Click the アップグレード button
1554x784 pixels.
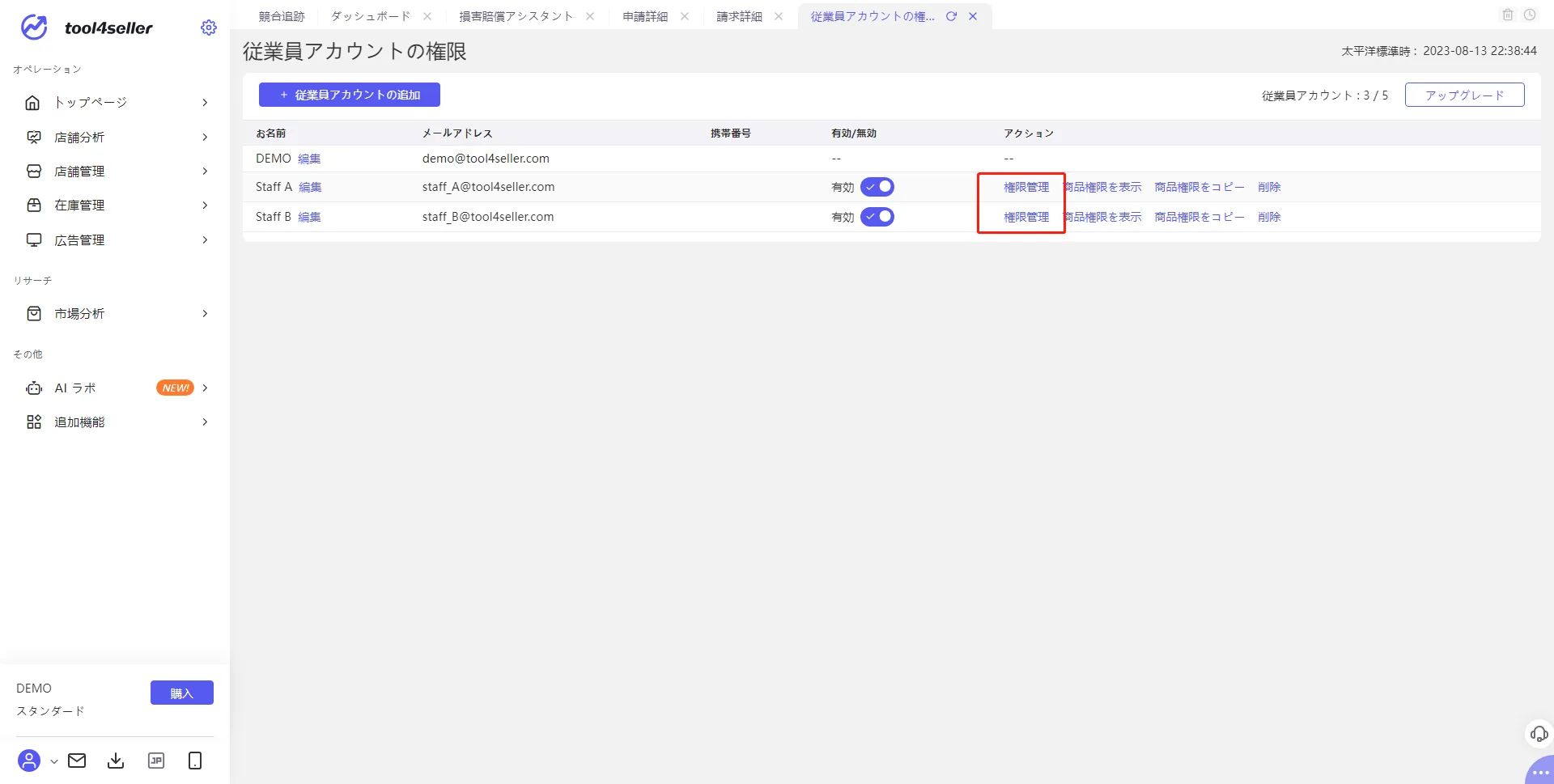coord(1464,95)
